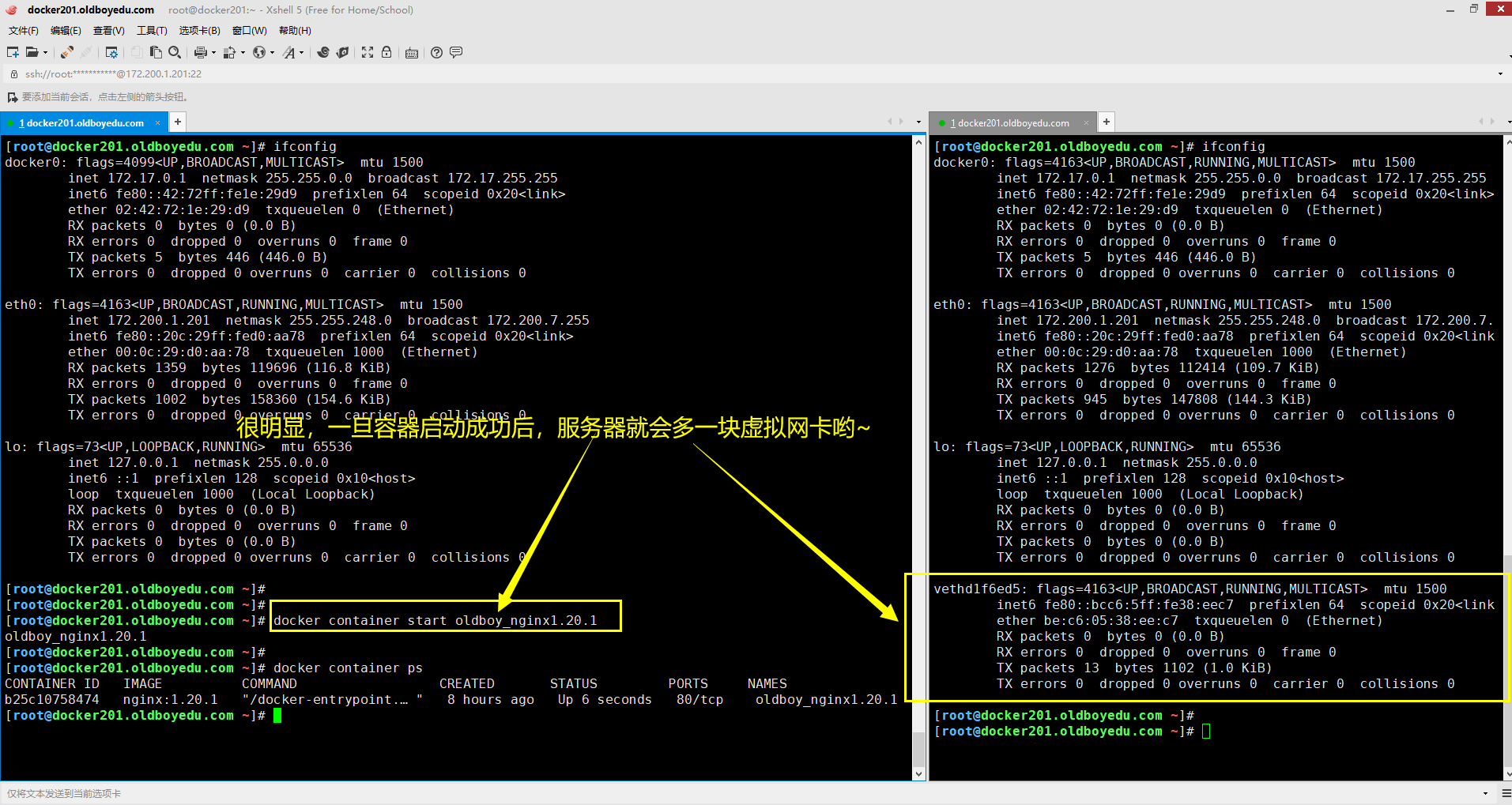Expand the Font dropdown arrow
Viewport: 1512px width, 805px height.
tap(301, 53)
